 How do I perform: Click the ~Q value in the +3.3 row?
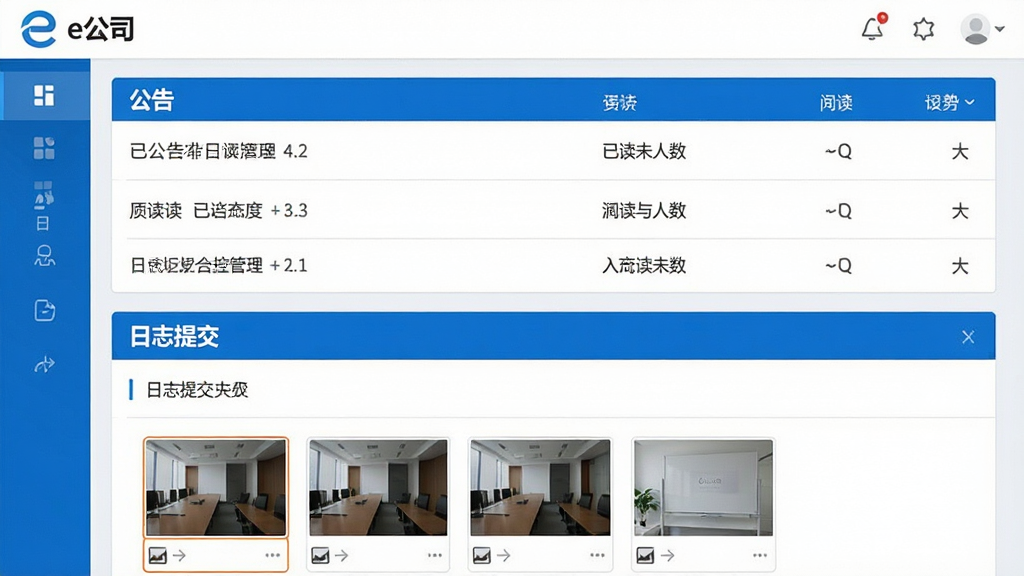tap(838, 211)
